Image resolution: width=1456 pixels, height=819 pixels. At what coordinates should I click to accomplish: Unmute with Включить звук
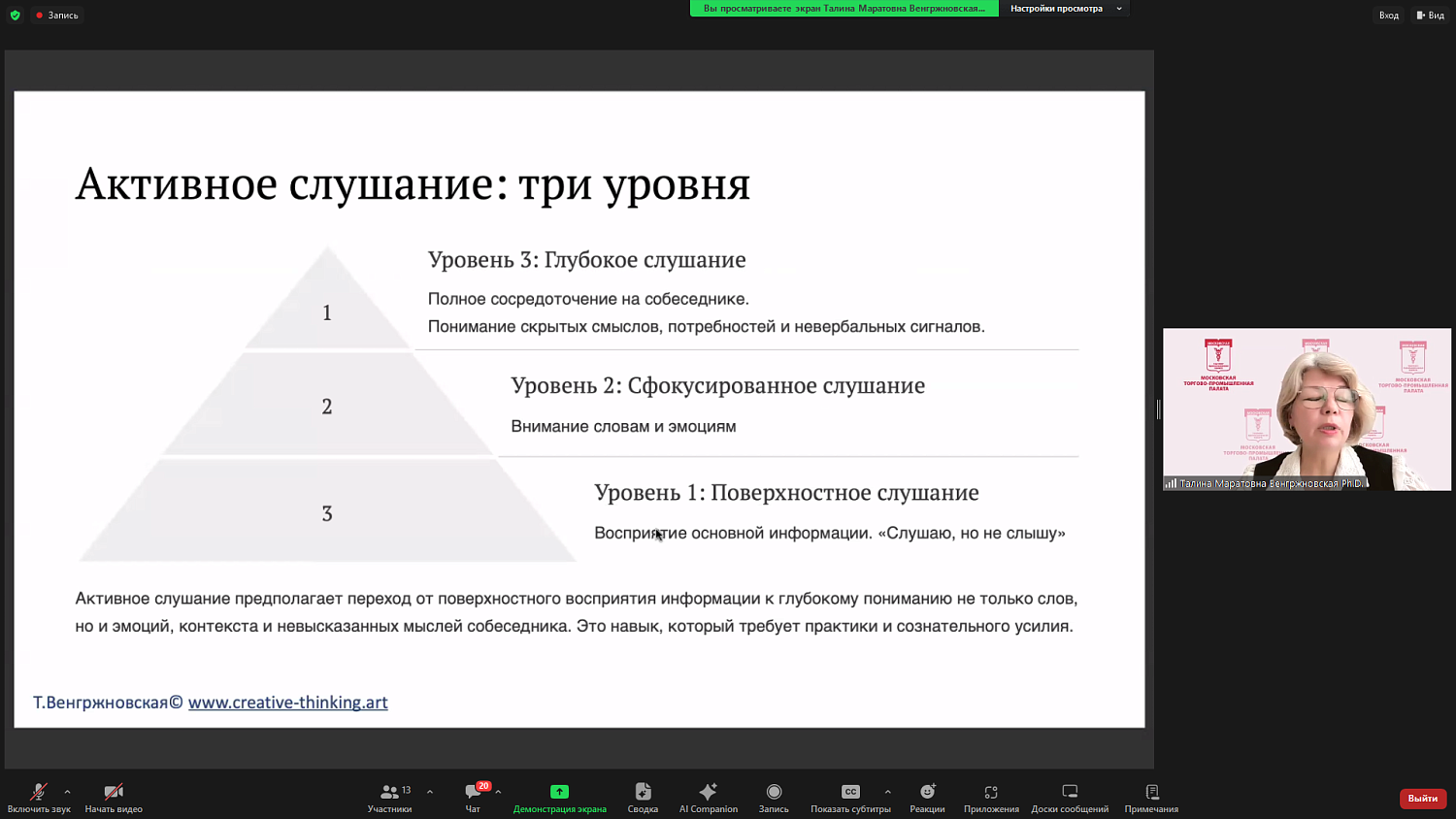pos(37,796)
